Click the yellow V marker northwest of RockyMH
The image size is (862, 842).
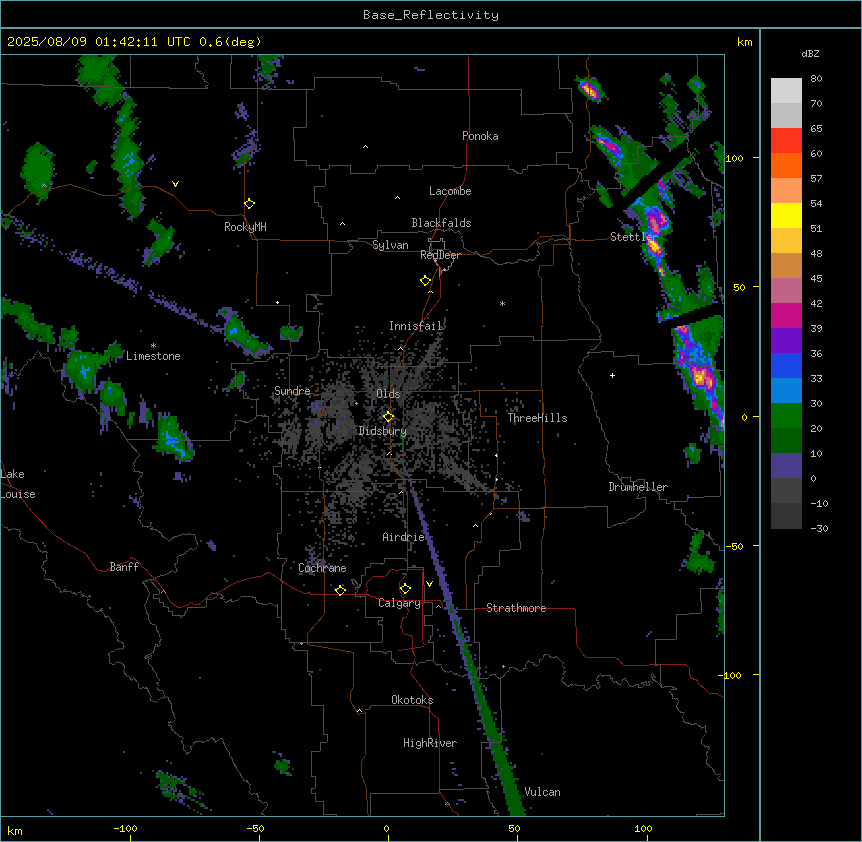[175, 184]
